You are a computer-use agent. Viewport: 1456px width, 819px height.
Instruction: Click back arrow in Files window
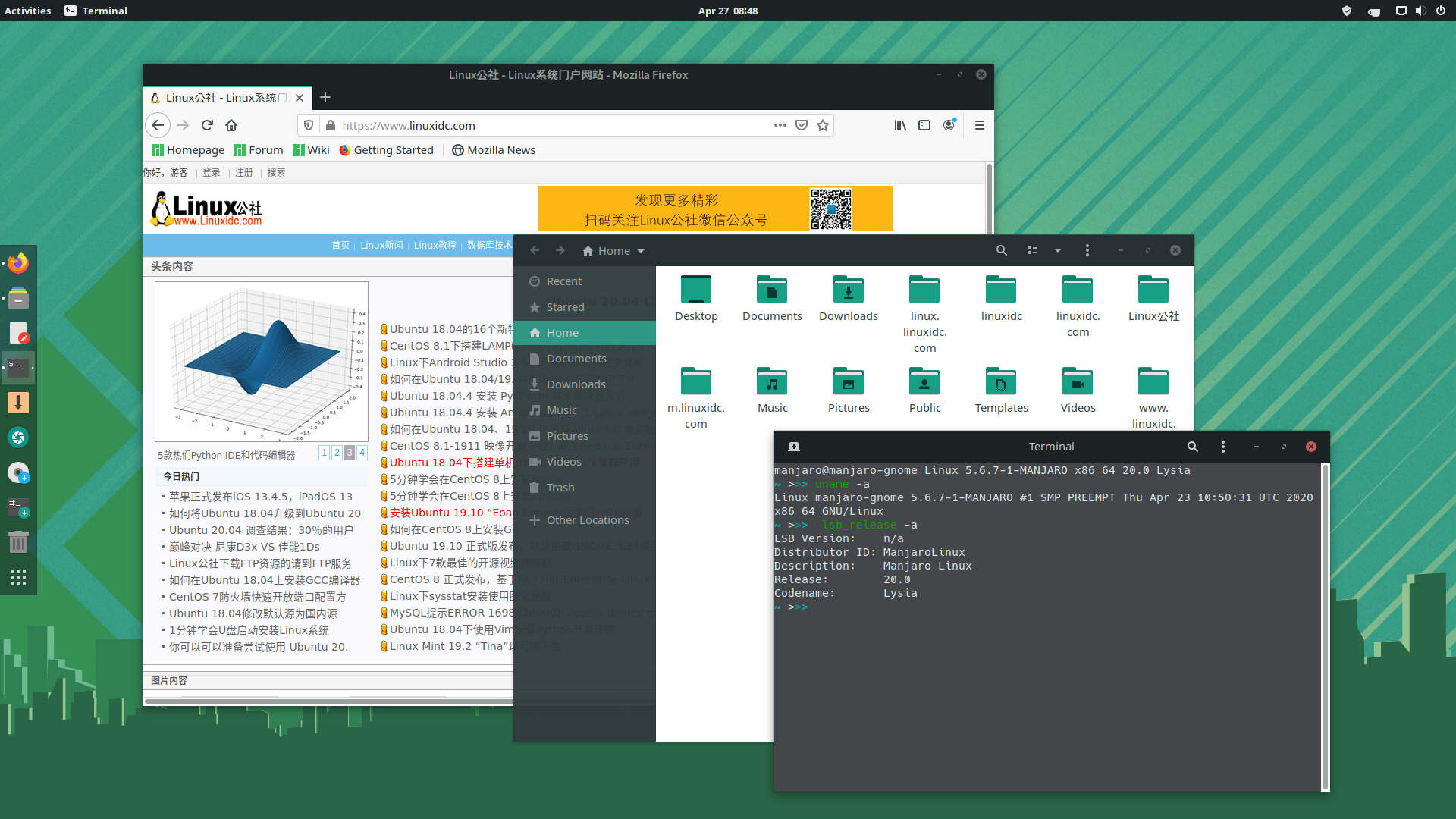(x=535, y=250)
